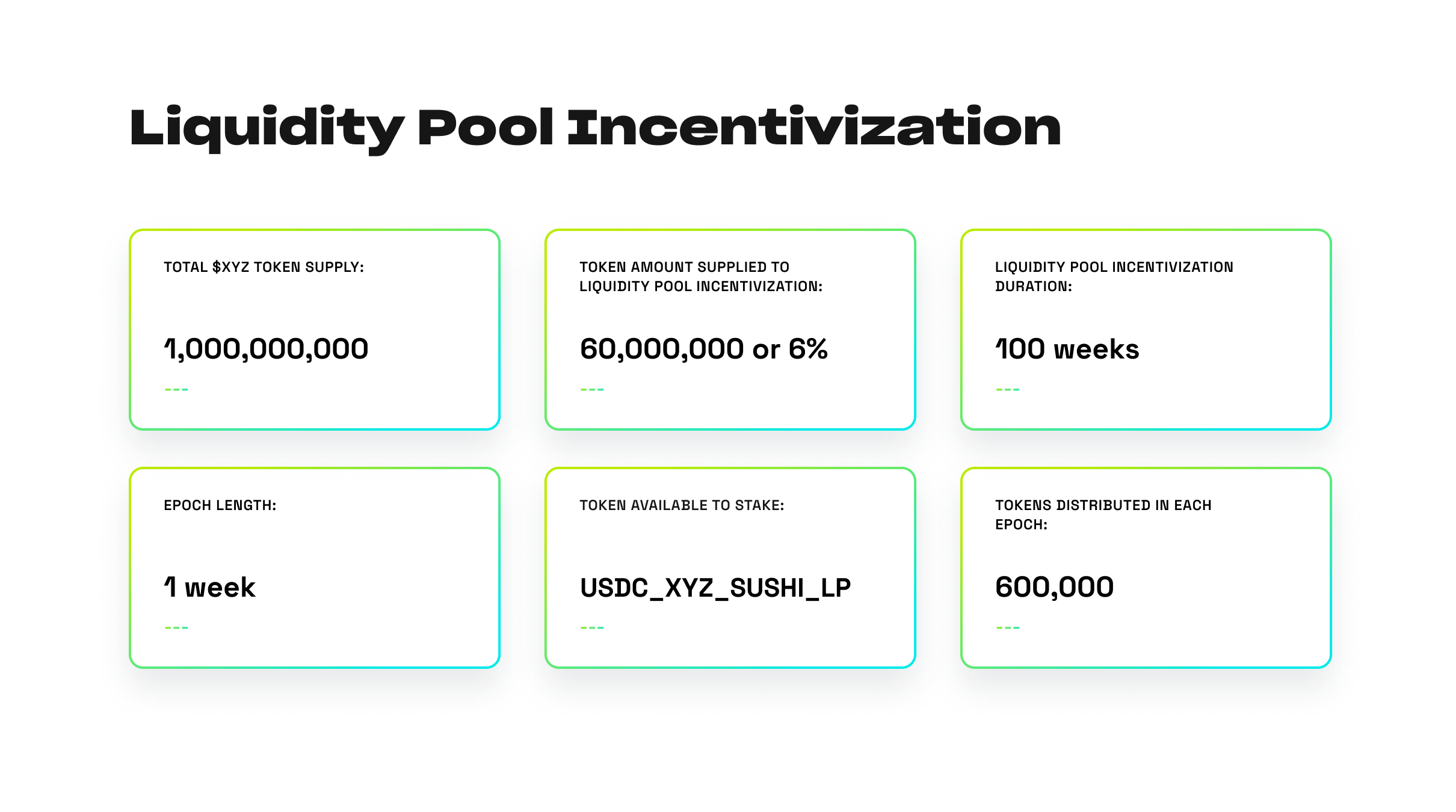Click the Liquidity Pool Incentivization heading
The image size is (1456, 812).
595,128
